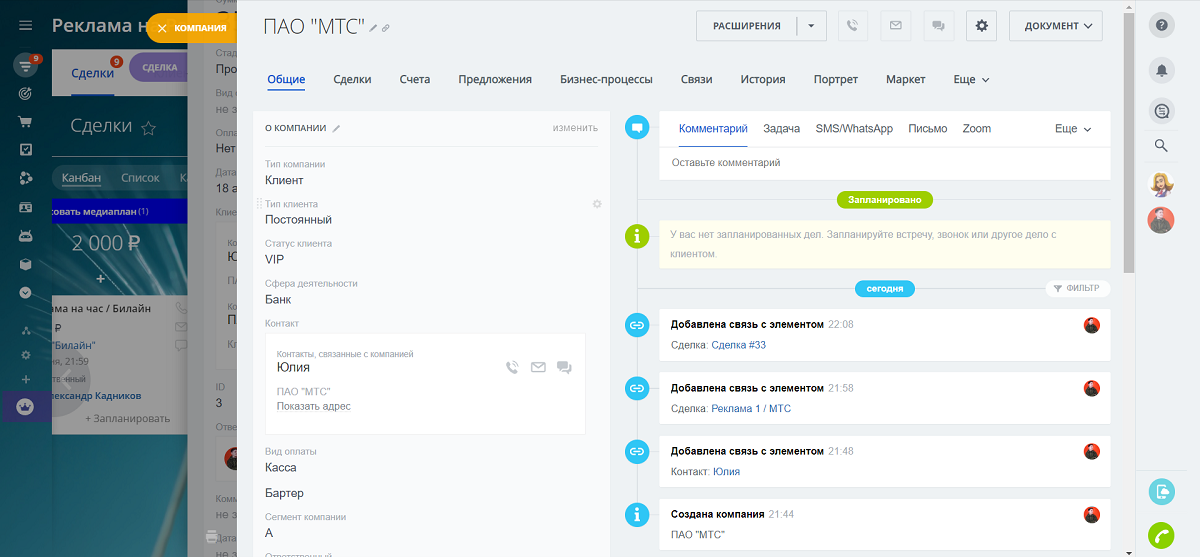The width and height of the screenshot is (1200, 557).
Task: Open the Реклама 1 / МТС deal link
Action: click(x=751, y=408)
